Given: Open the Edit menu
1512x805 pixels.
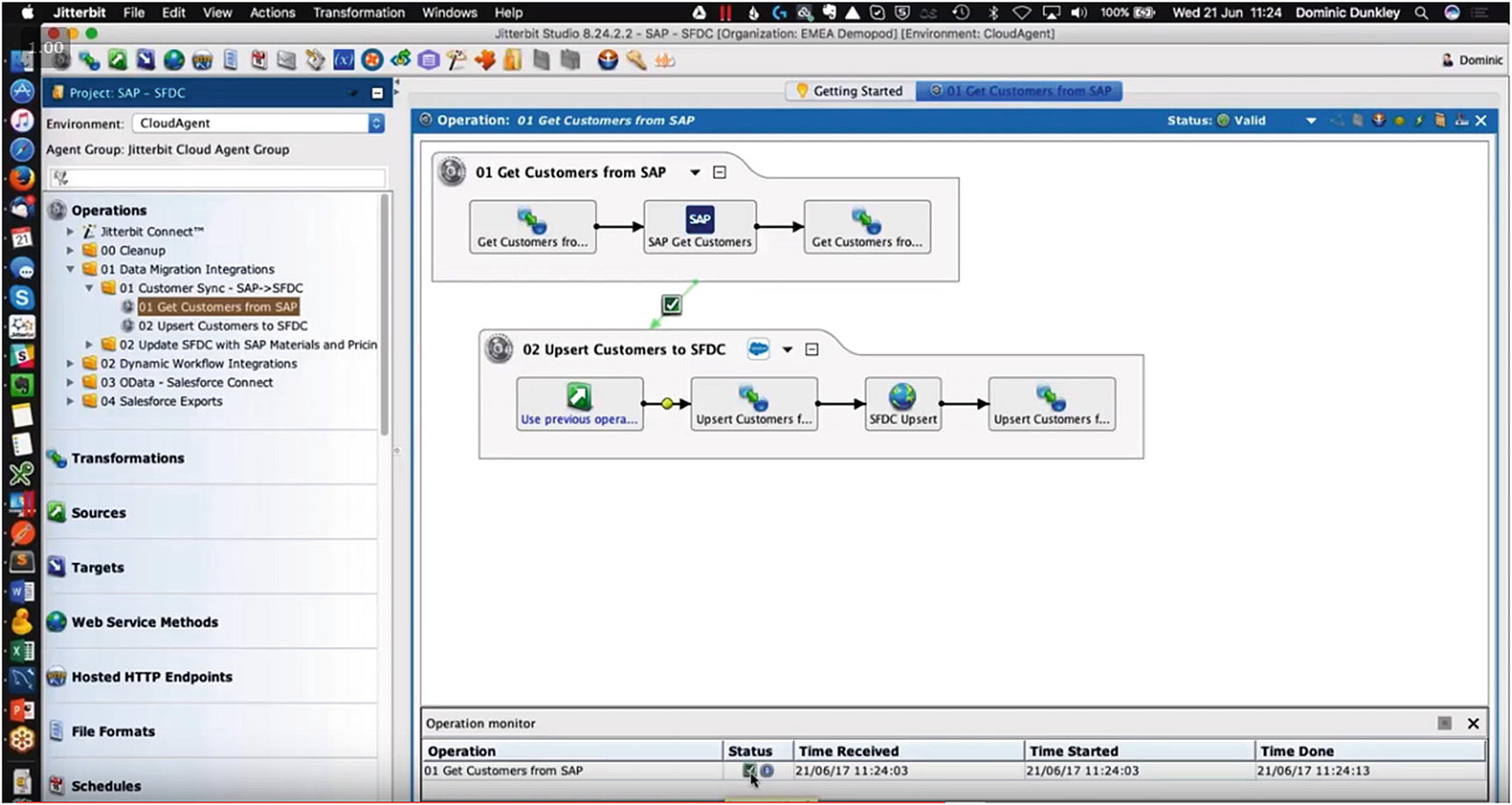Looking at the screenshot, I should (174, 12).
